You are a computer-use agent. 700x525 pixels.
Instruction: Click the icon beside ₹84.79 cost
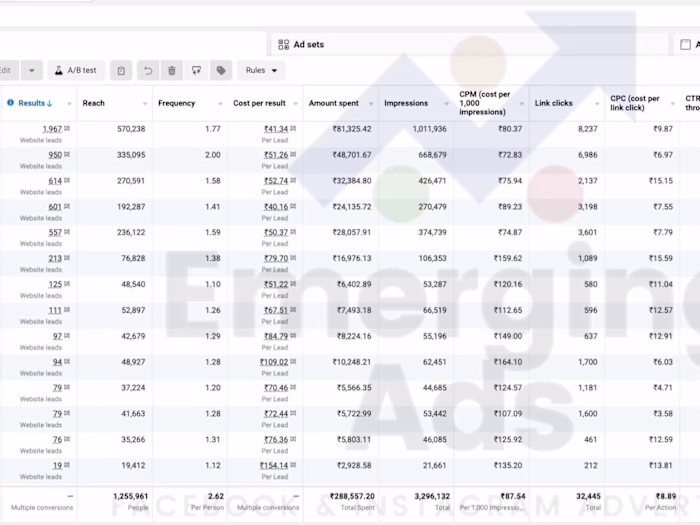click(x=293, y=335)
